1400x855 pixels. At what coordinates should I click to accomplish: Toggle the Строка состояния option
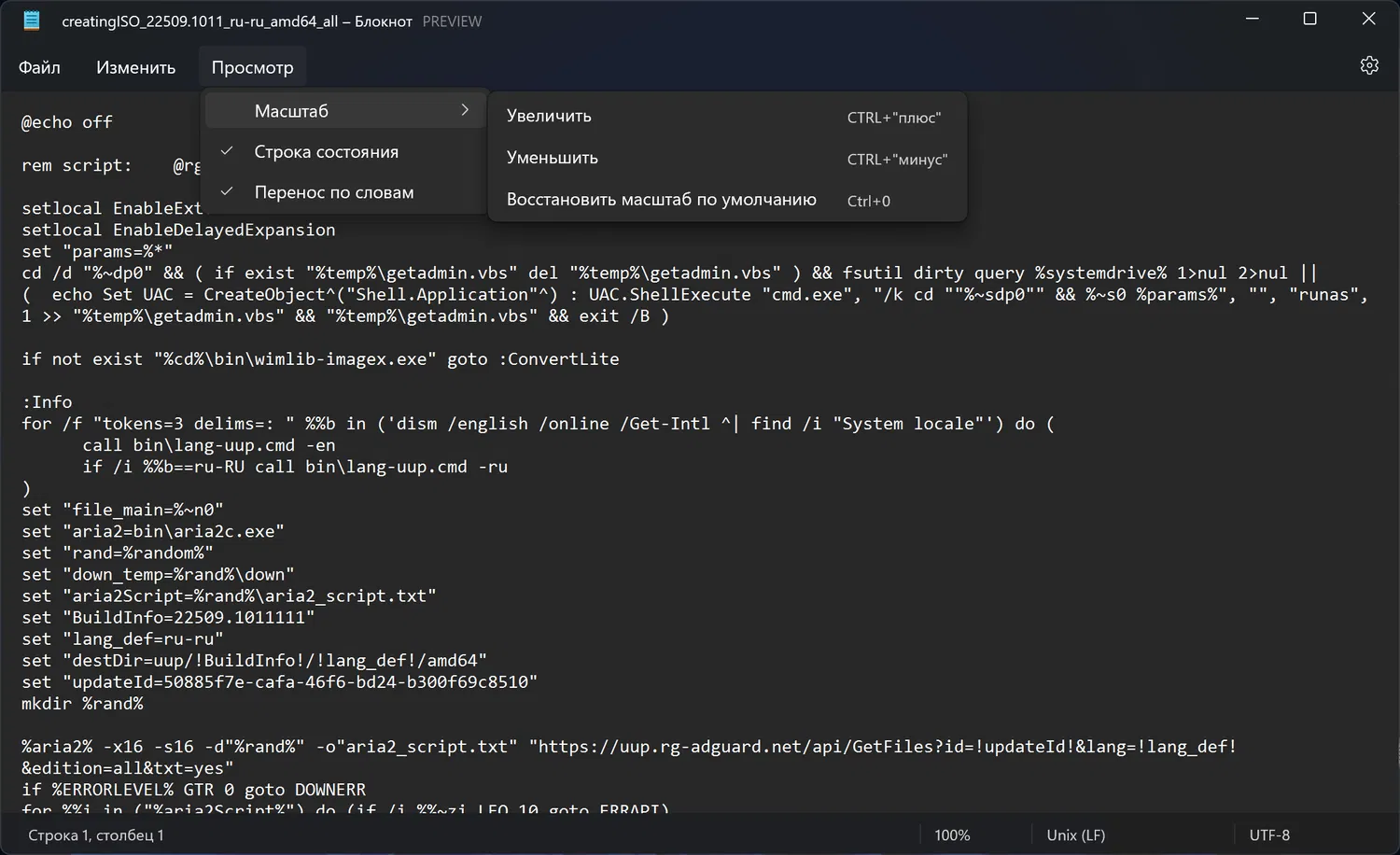[326, 151]
